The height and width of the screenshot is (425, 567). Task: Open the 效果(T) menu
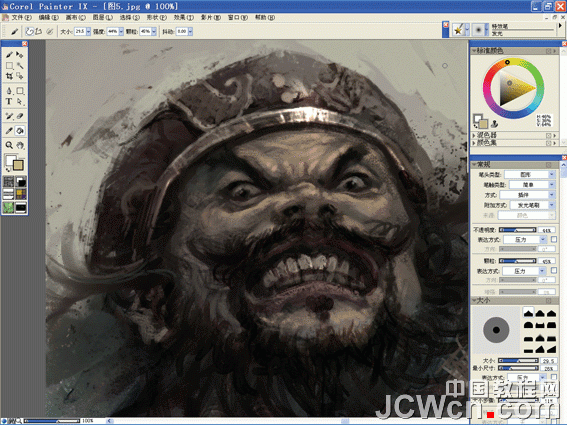[183, 17]
